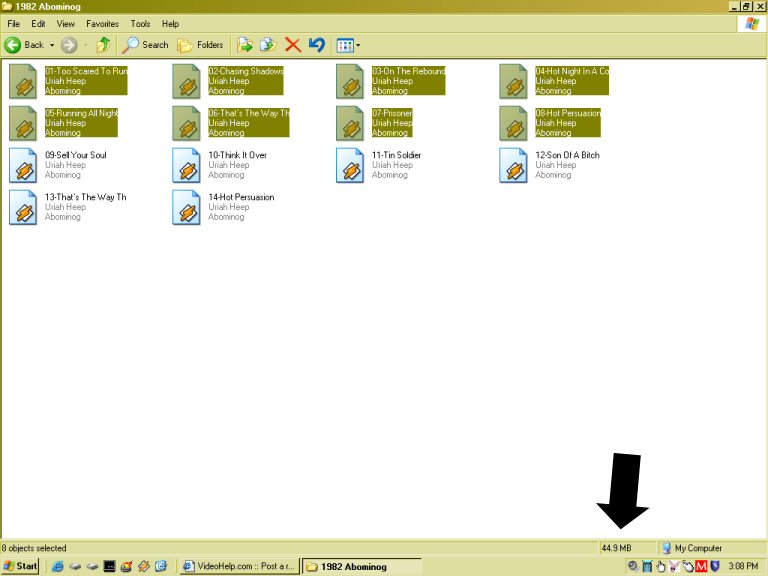Select the 10-Think It Over file icon
Screen dimensions: 768x576
tap(187, 166)
